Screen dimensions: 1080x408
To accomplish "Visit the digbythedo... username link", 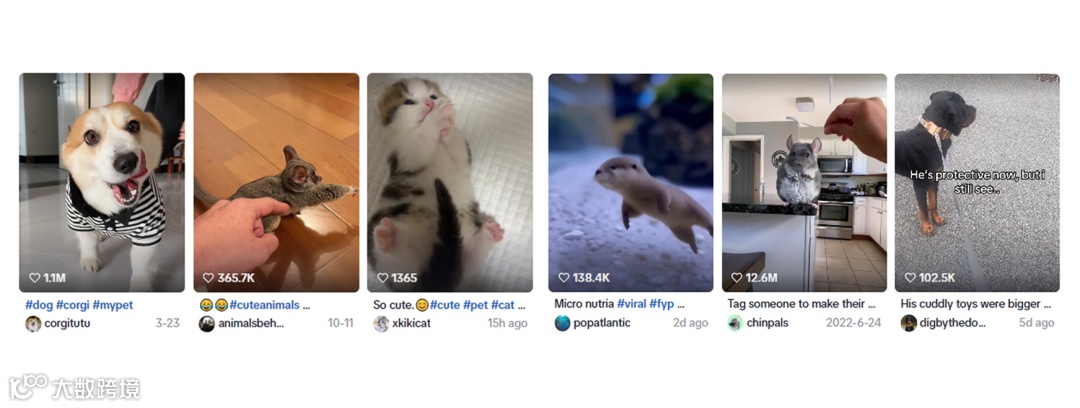I will (953, 323).
